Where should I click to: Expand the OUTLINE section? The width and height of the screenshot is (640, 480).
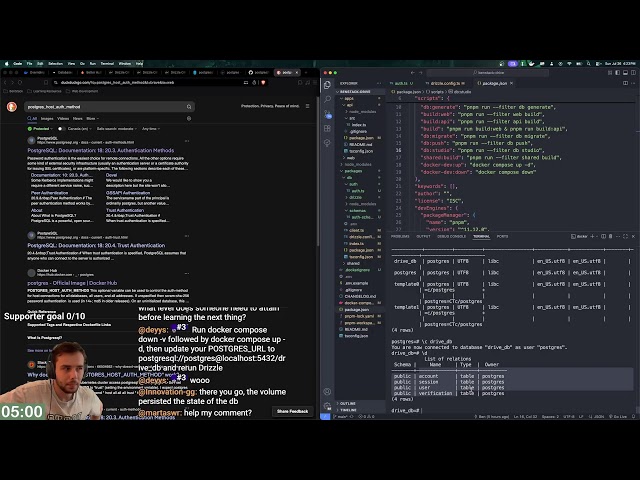[x=347, y=403]
